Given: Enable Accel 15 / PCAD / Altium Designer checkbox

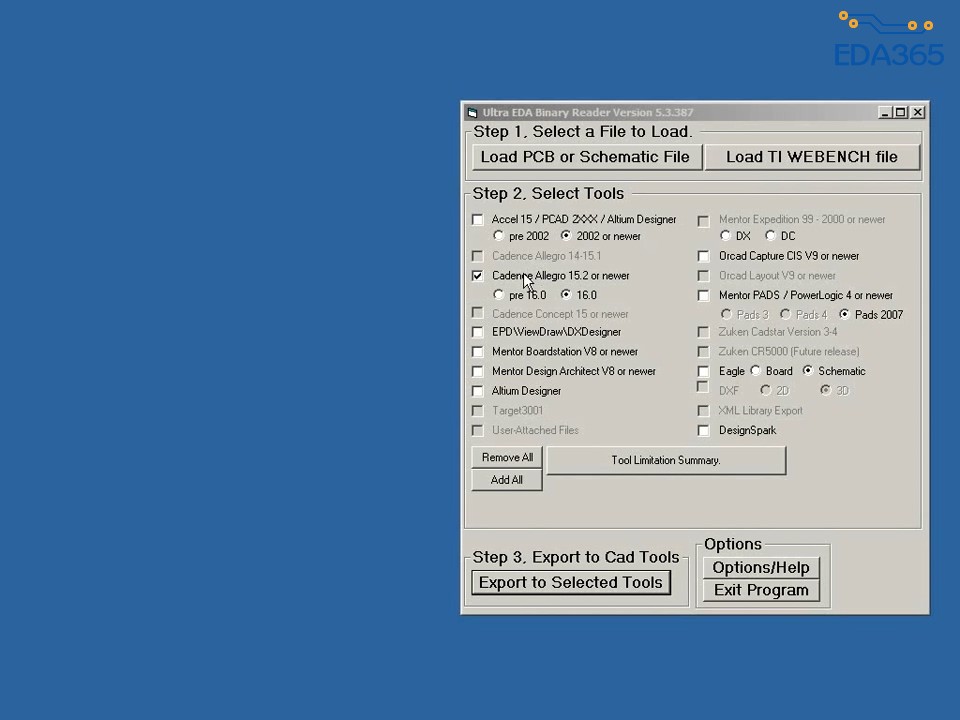Looking at the screenshot, I should 478,220.
